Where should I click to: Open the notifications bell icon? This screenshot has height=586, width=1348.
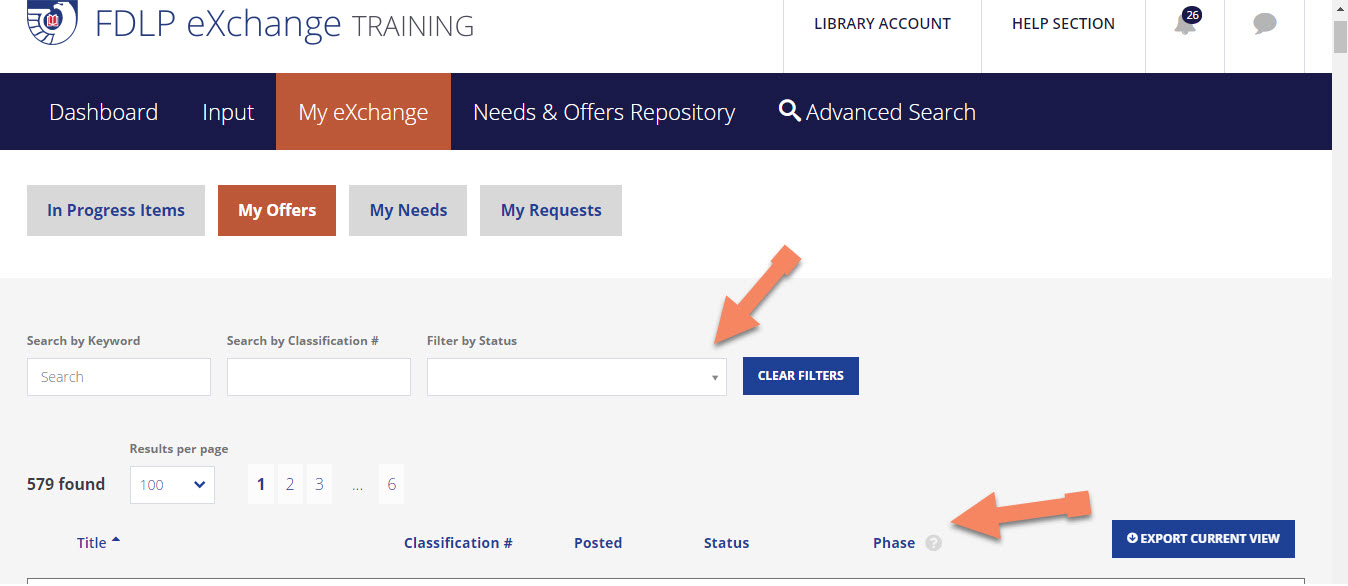point(1185,23)
